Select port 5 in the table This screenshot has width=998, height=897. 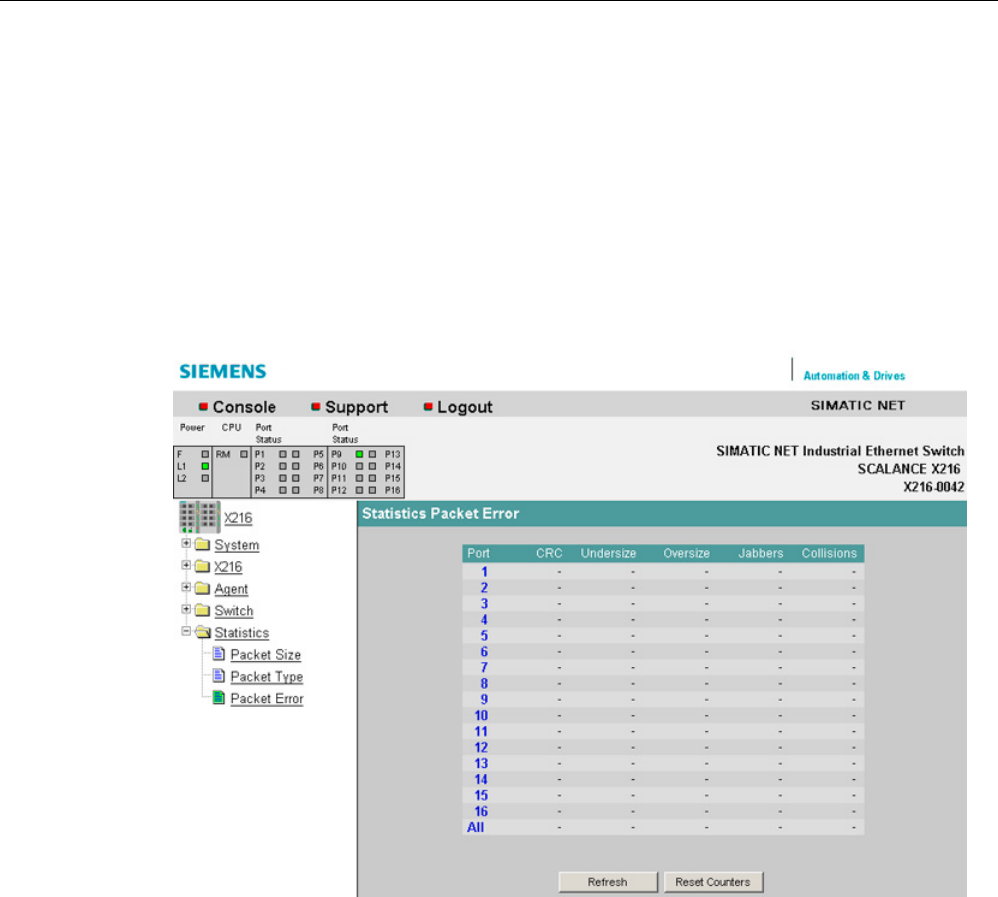coord(484,635)
